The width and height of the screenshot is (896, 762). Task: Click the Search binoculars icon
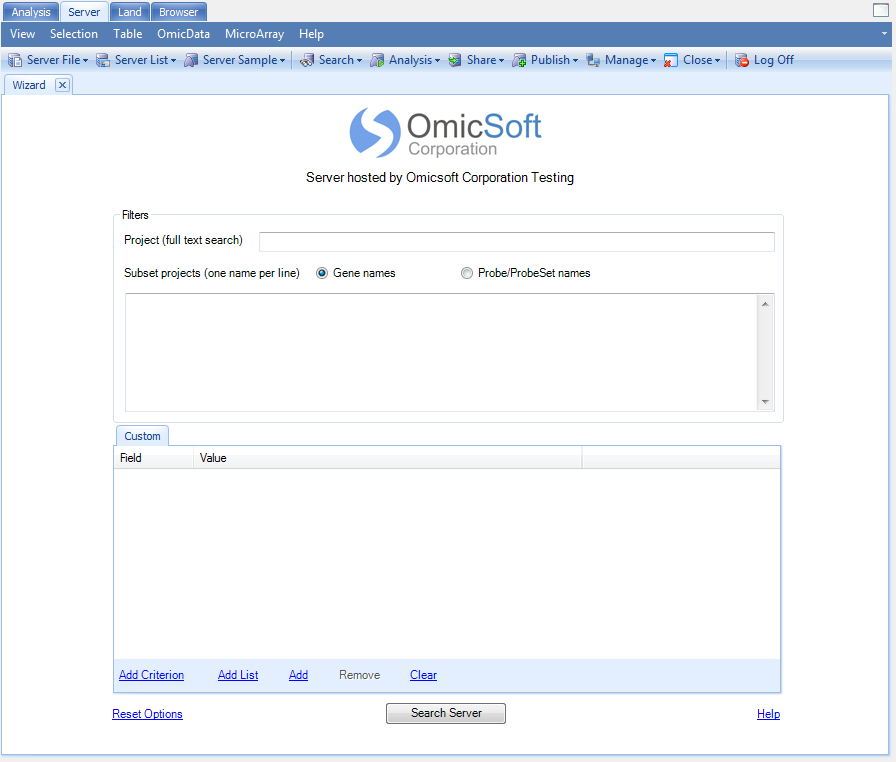tap(307, 60)
